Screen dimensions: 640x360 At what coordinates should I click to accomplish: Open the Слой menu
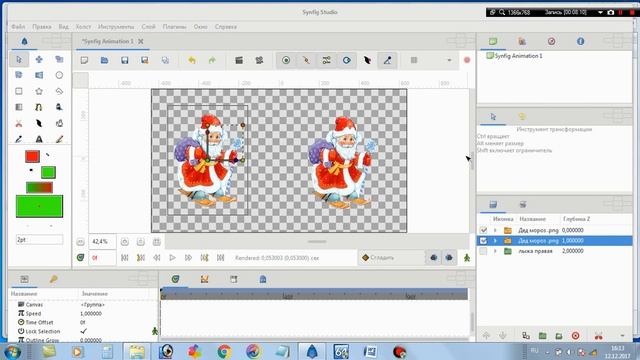149,27
